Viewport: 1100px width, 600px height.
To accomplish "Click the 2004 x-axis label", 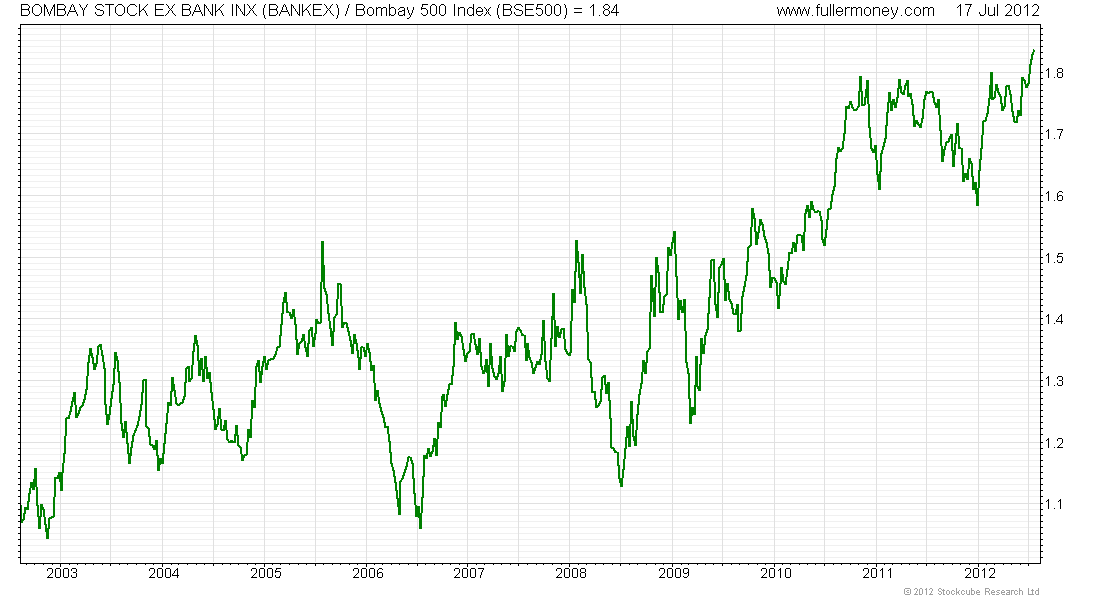I will pos(163,573).
